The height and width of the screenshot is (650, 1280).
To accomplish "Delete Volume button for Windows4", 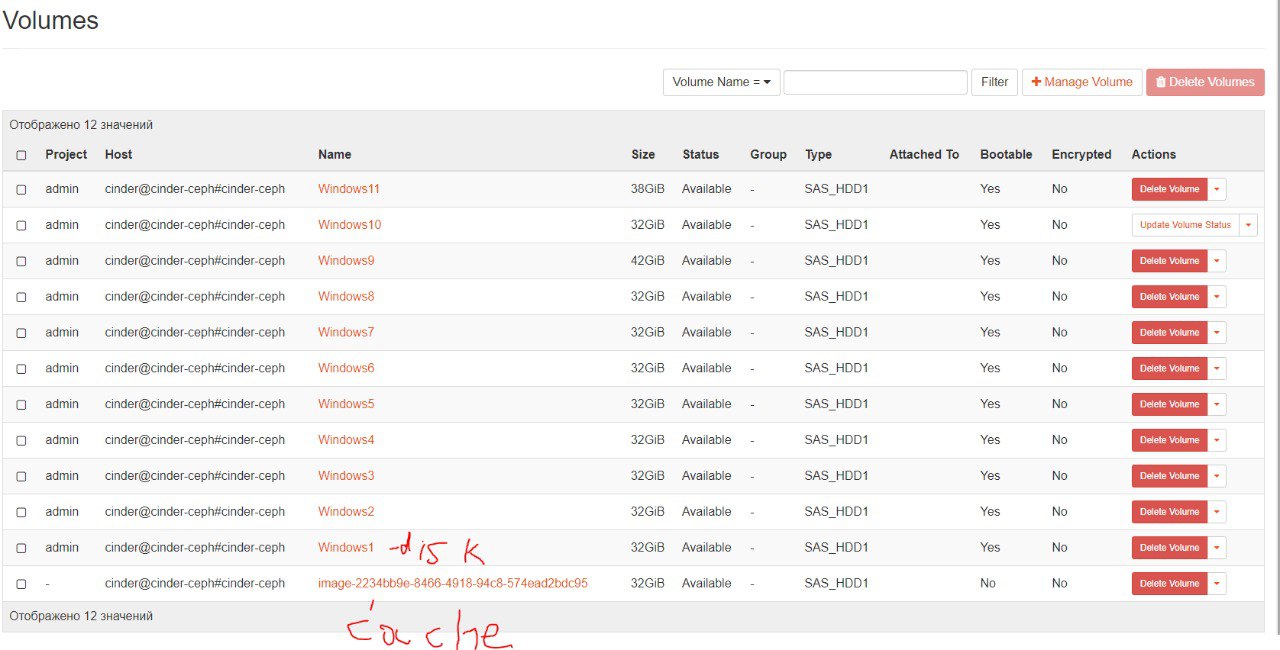I will coord(1170,440).
